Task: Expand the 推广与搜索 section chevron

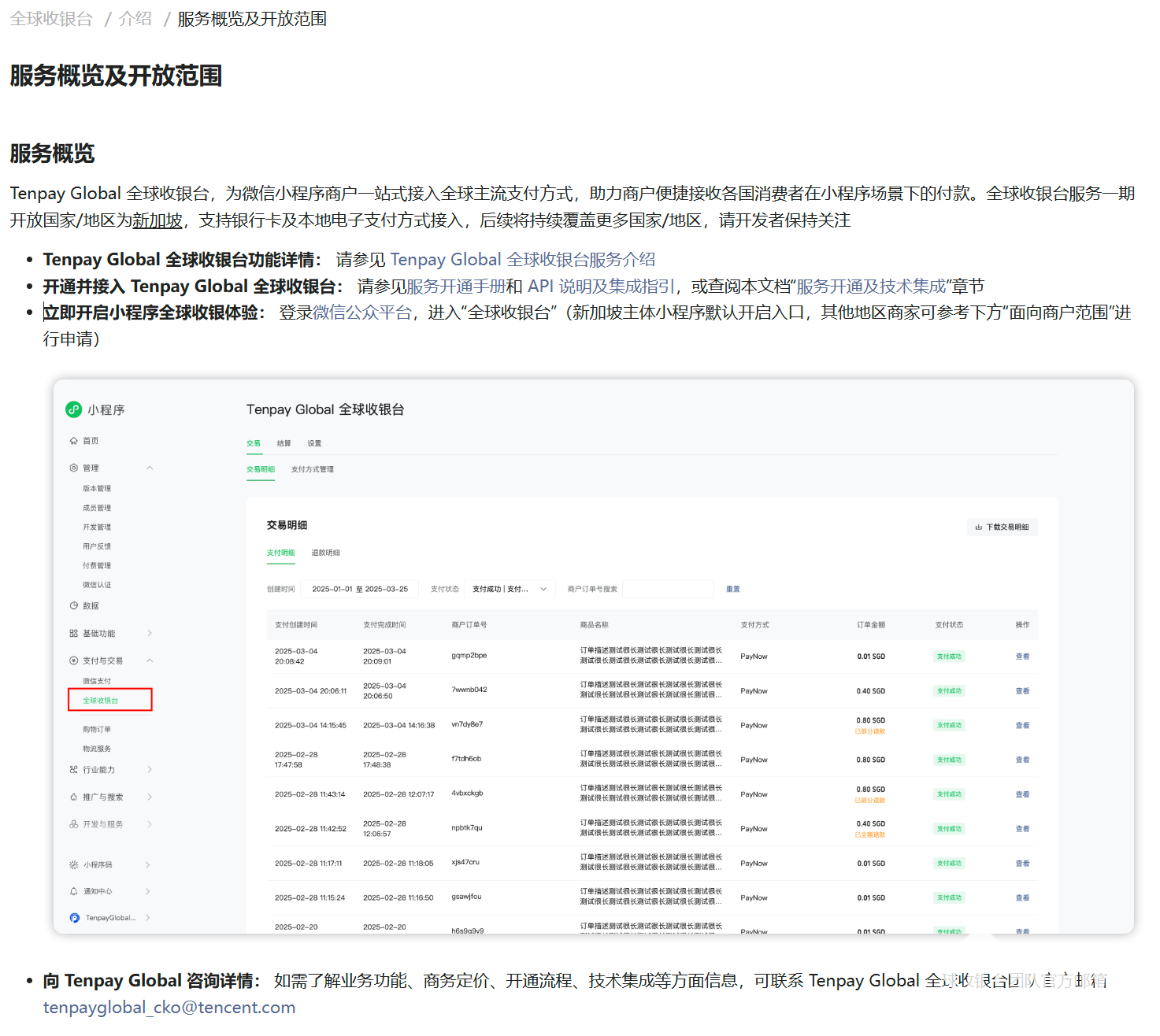Action: [150, 797]
